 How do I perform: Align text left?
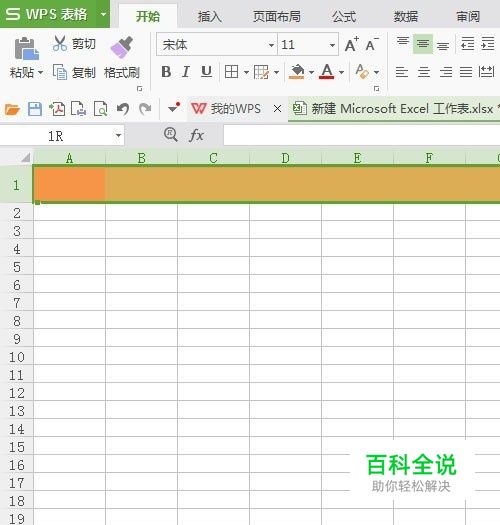(x=402, y=72)
